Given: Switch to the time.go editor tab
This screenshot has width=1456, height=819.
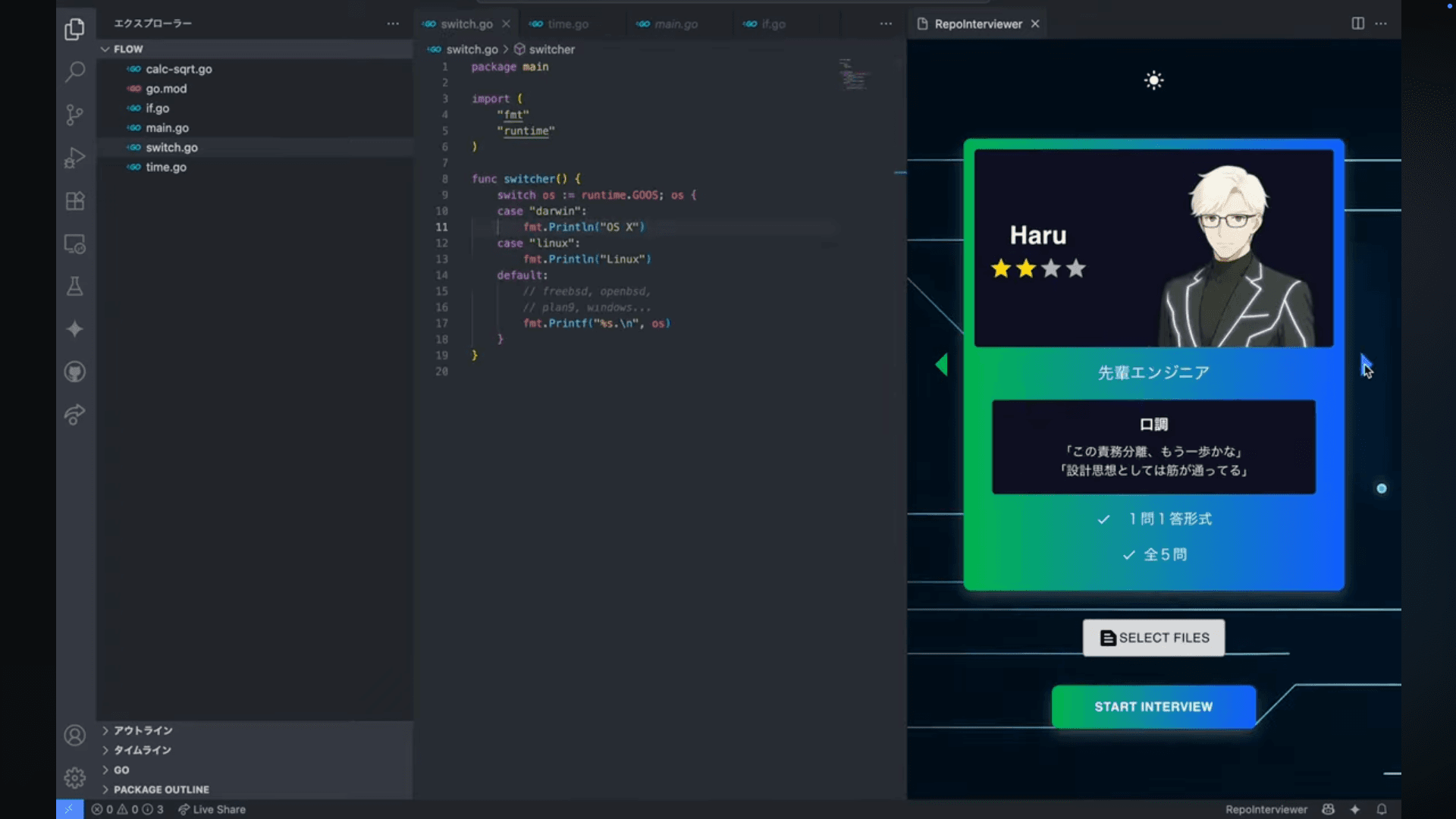Looking at the screenshot, I should click(567, 24).
